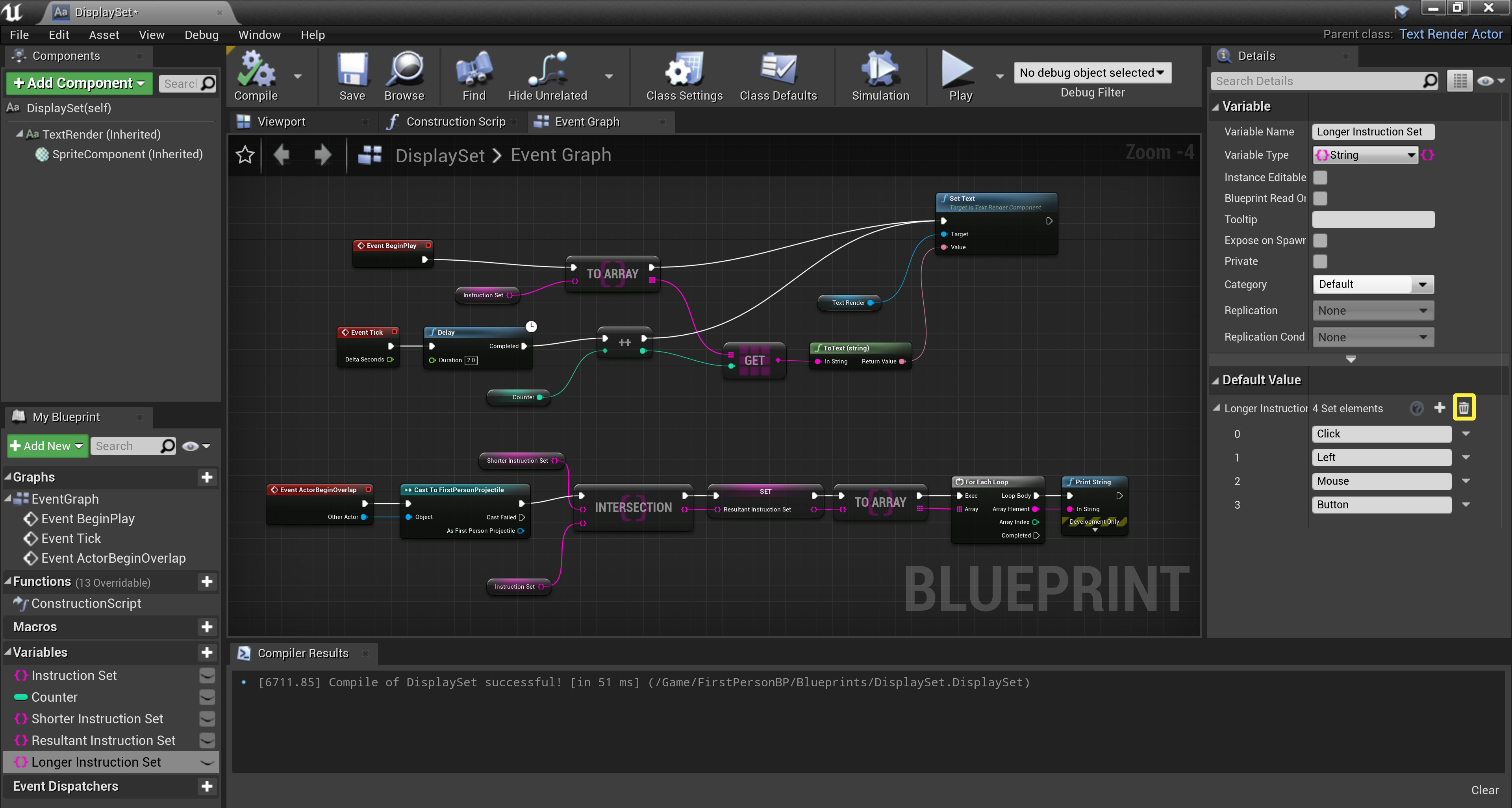The image size is (1512, 808).
Task: Switch to the Viewport tab
Action: (281, 121)
